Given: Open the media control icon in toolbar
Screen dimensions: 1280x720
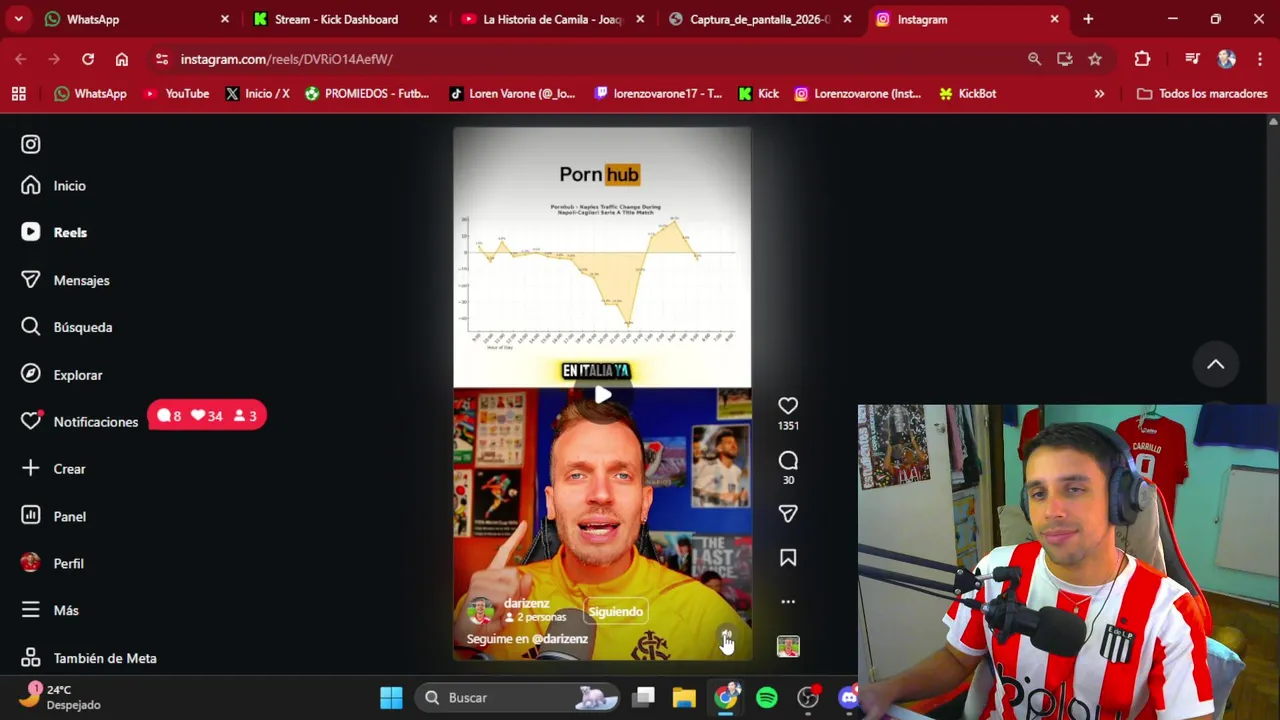Looking at the screenshot, I should click(x=1192, y=59).
